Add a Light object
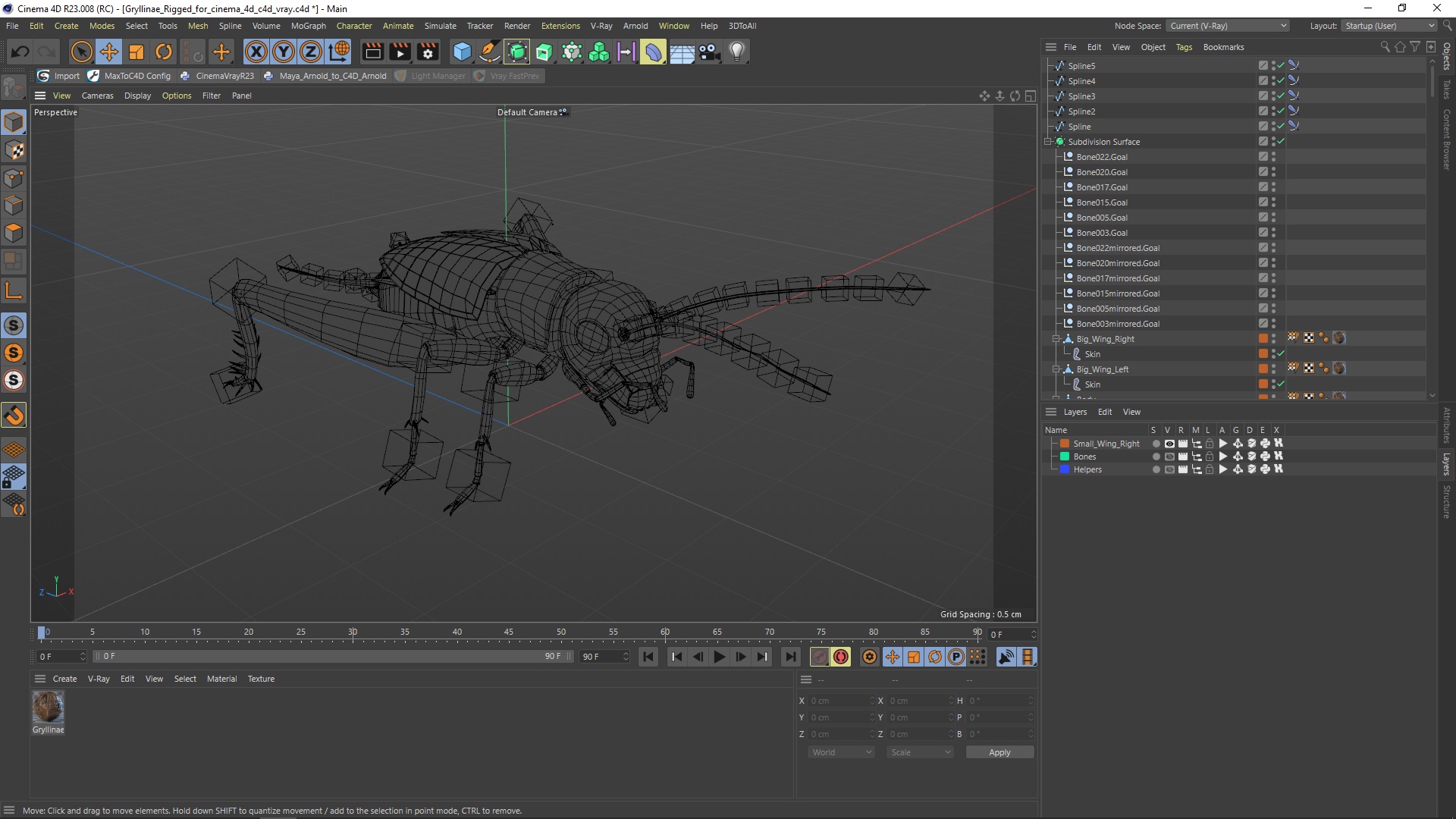This screenshot has height=819, width=1456. [x=737, y=52]
